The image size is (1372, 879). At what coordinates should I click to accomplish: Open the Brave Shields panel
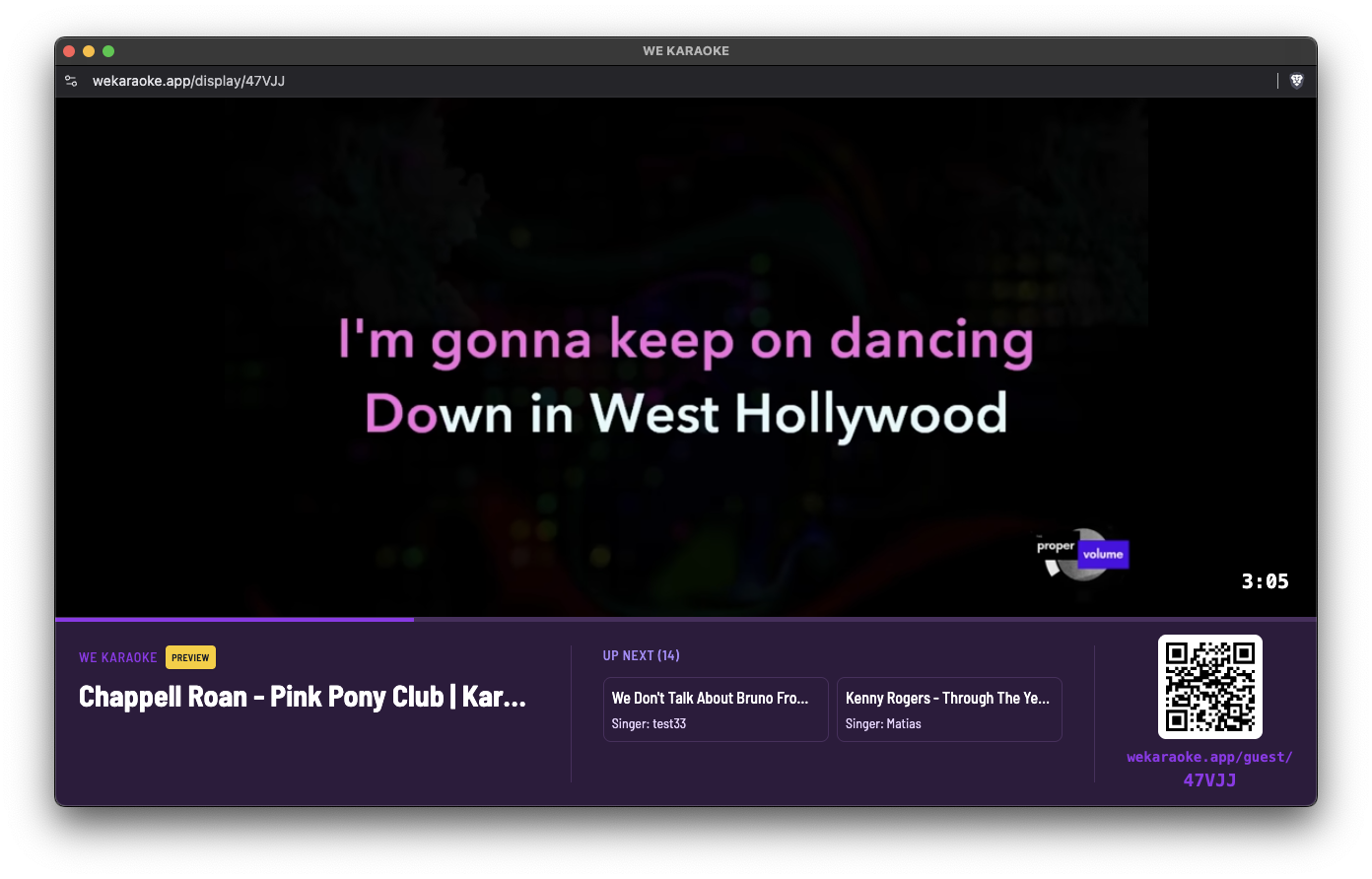tap(1296, 81)
